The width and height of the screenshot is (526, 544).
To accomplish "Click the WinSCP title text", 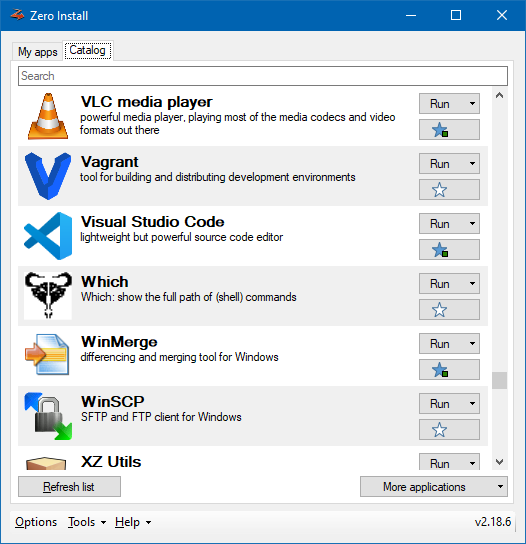I will coord(112,402).
